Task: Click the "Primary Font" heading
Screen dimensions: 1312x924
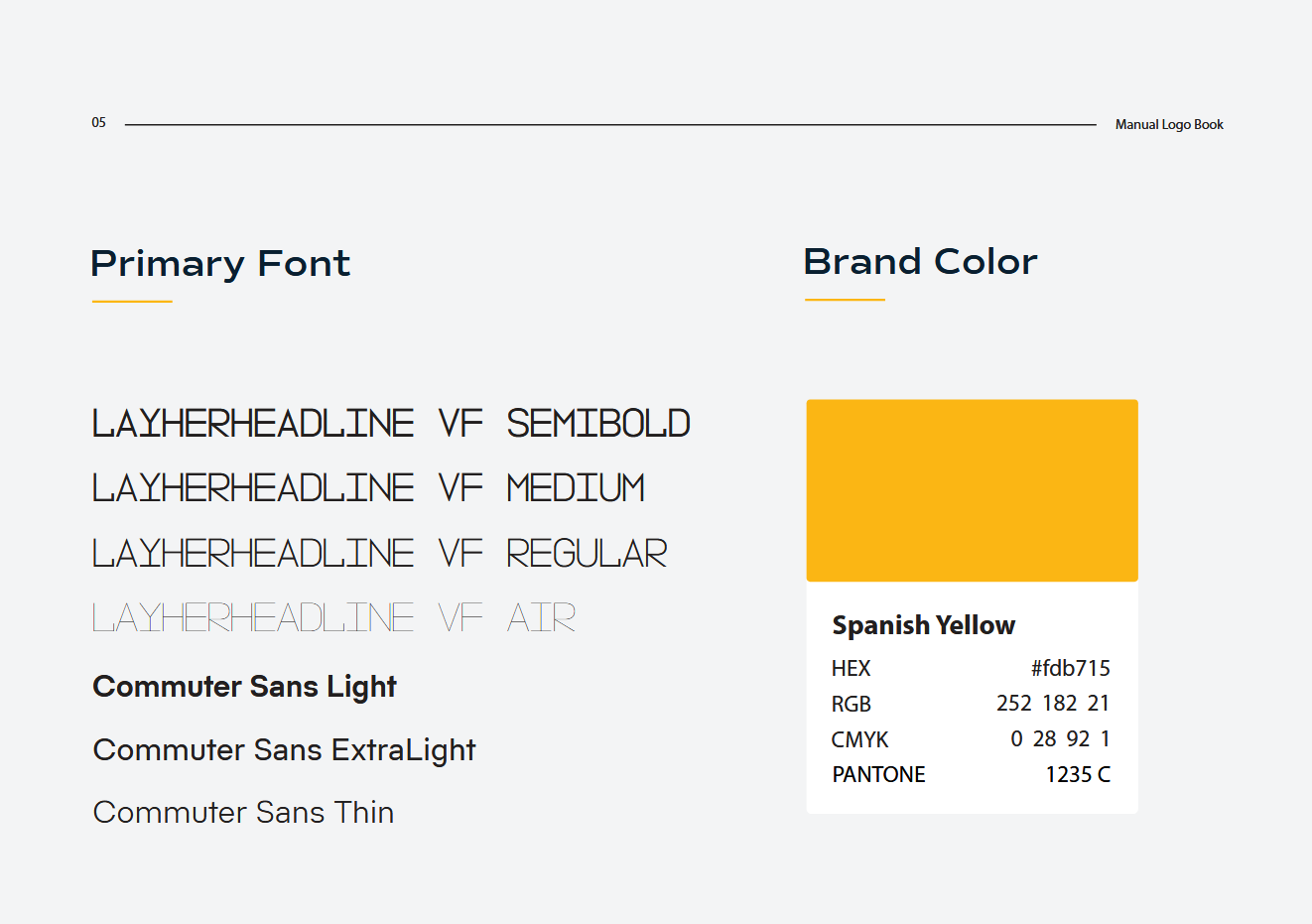Action: [x=220, y=264]
